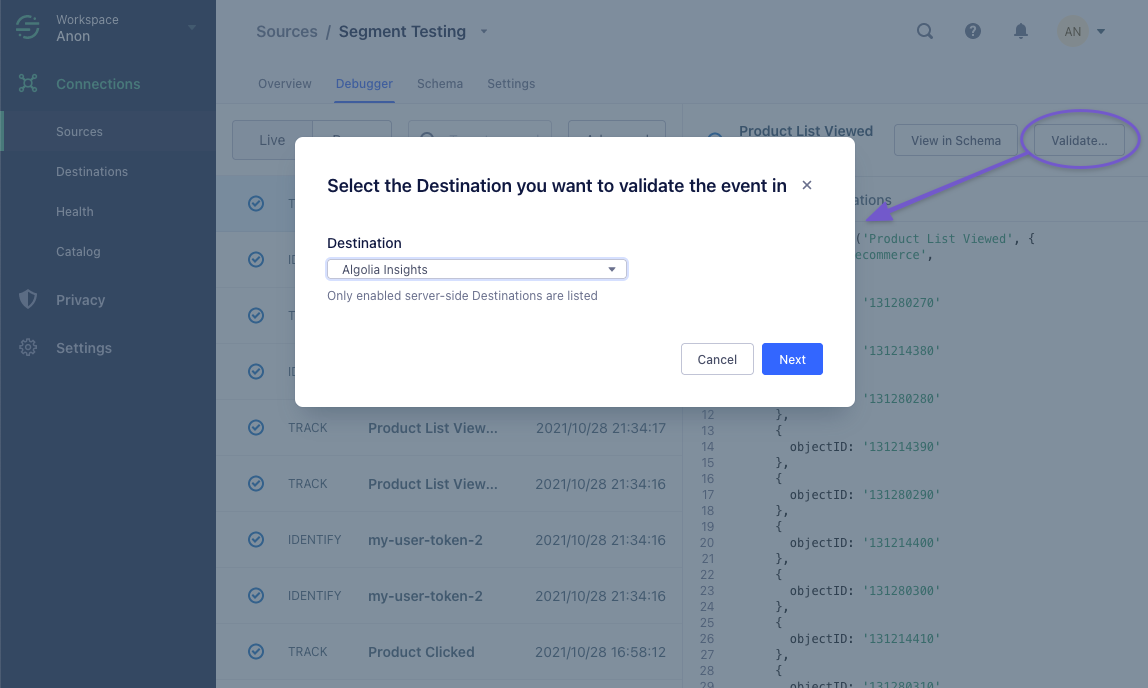Open Settings via the gear icon
Viewport: 1148px width, 688px height.
27,347
